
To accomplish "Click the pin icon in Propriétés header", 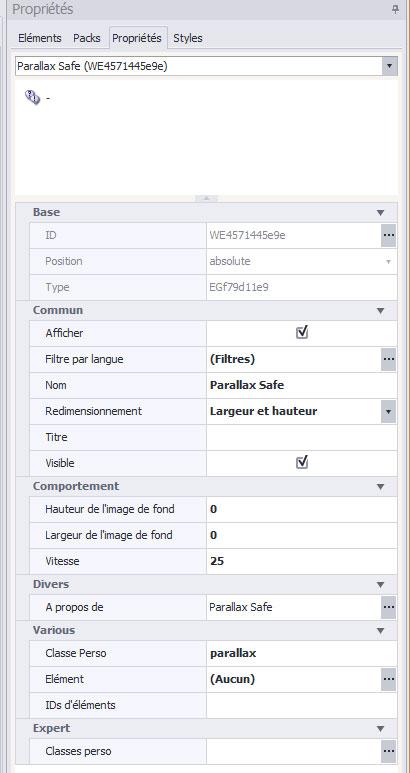I will coord(395,9).
